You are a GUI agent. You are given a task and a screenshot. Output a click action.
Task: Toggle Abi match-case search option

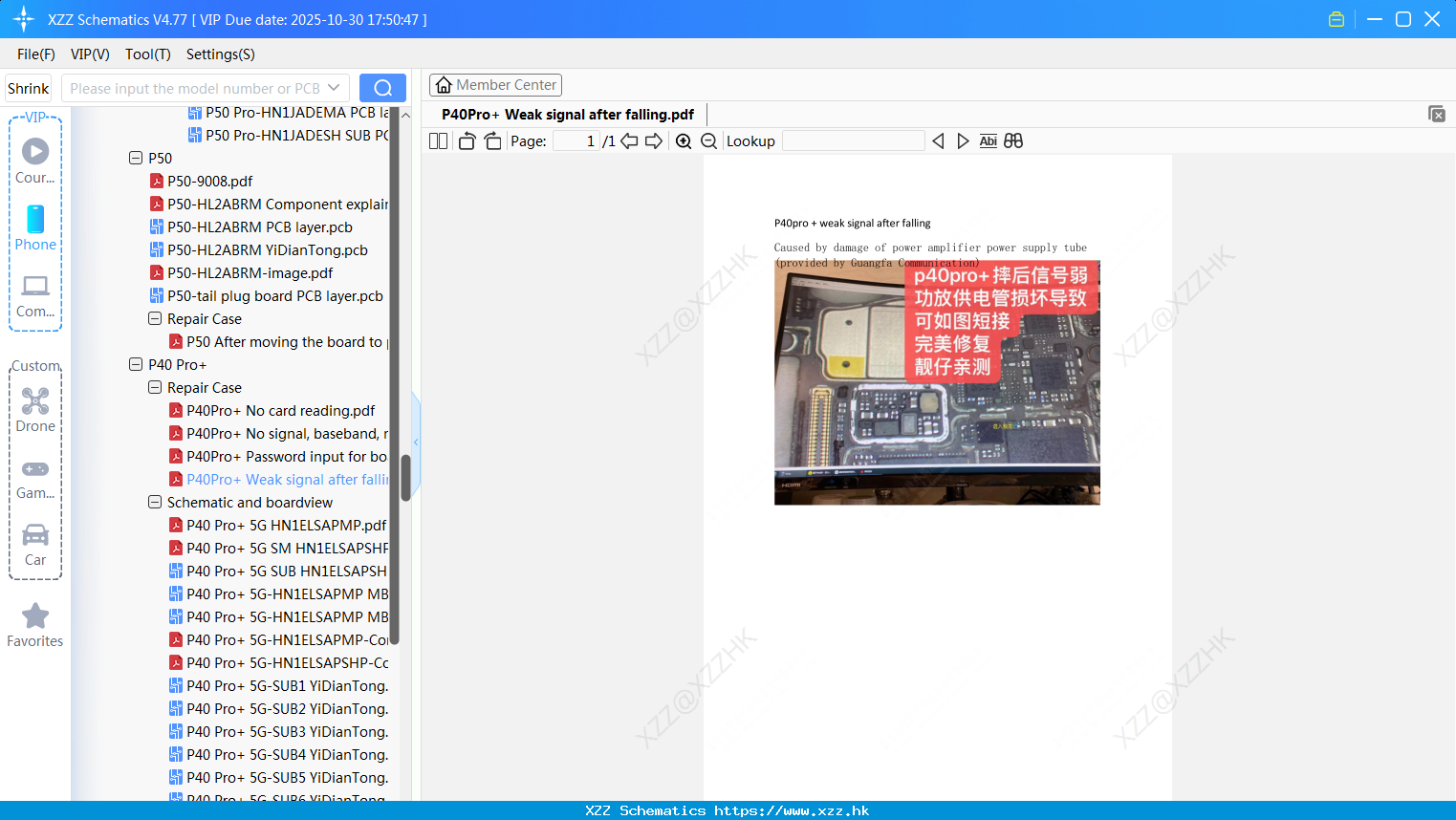[x=989, y=140]
